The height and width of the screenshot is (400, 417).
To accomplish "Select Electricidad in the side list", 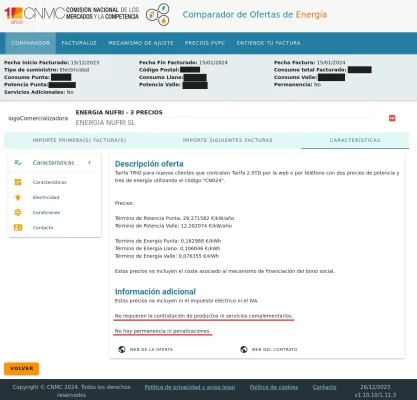I will coord(46,197).
